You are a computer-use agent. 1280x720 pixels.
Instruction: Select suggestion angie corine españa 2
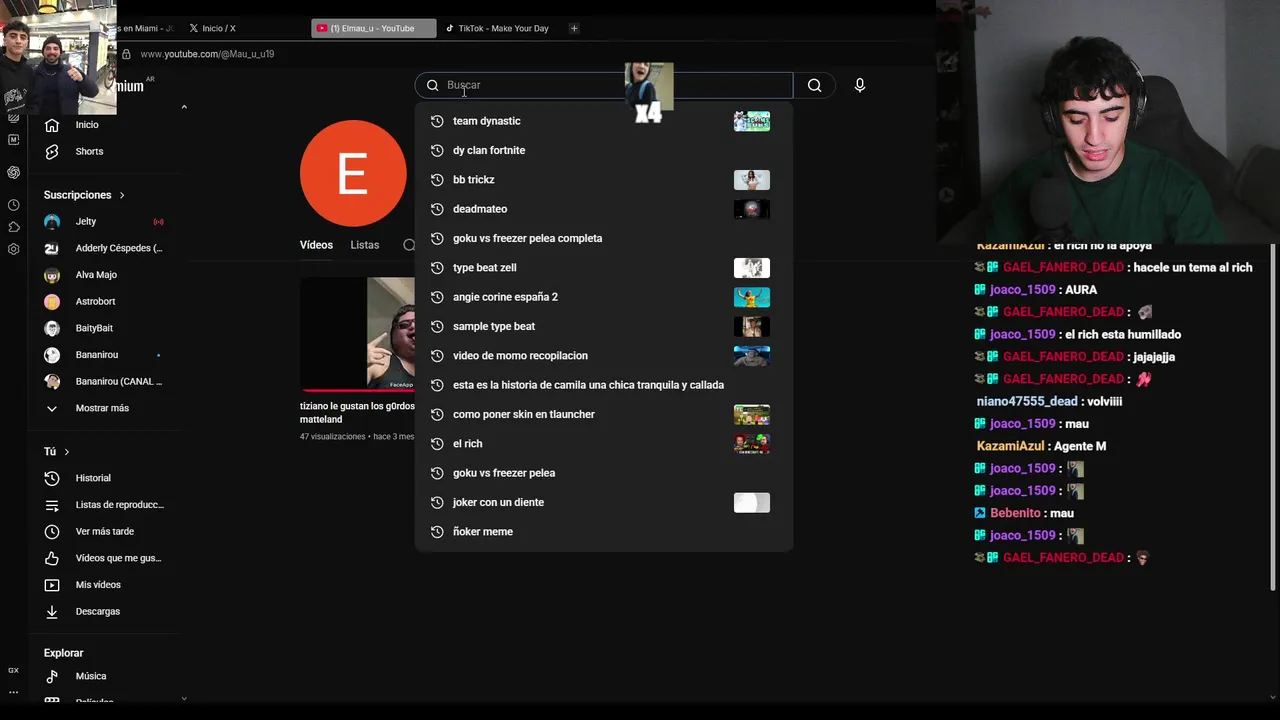coord(604,297)
